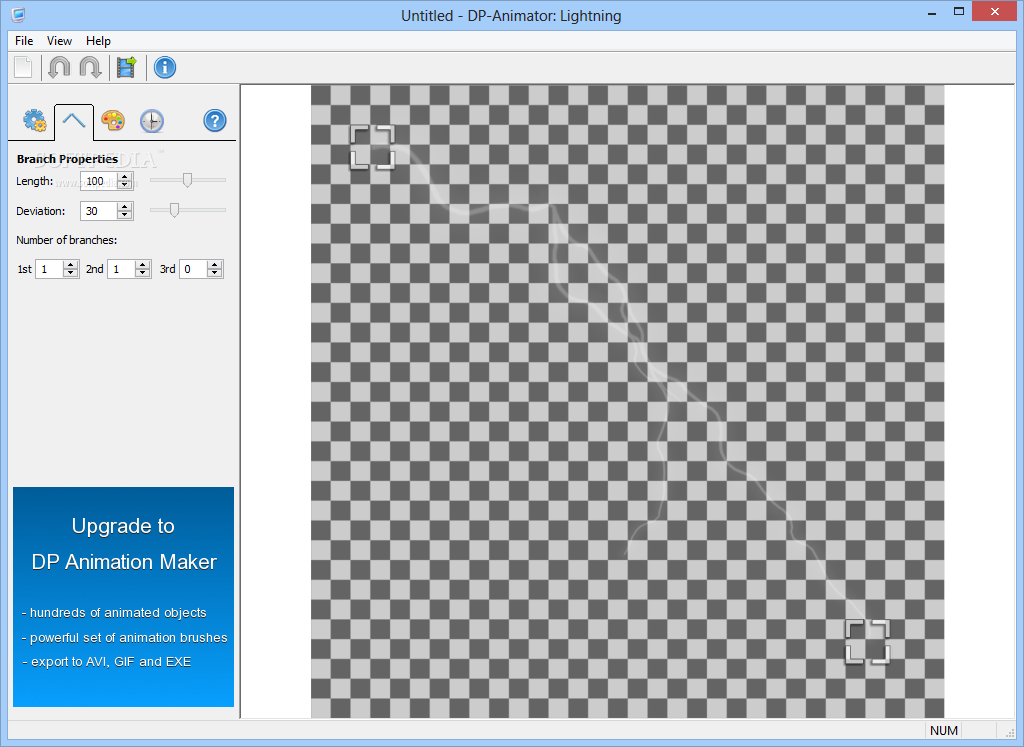Select the Branch Properties tab icon
1024x747 pixels.
[74, 121]
